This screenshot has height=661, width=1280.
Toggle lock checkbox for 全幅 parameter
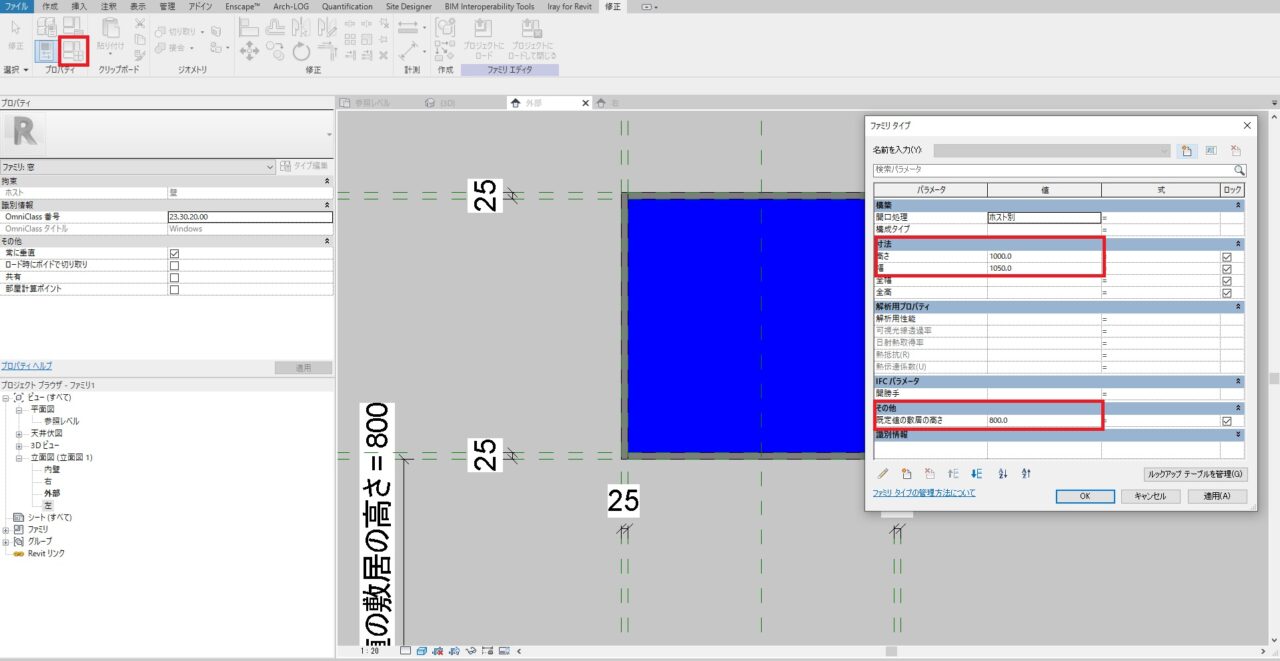1226,281
